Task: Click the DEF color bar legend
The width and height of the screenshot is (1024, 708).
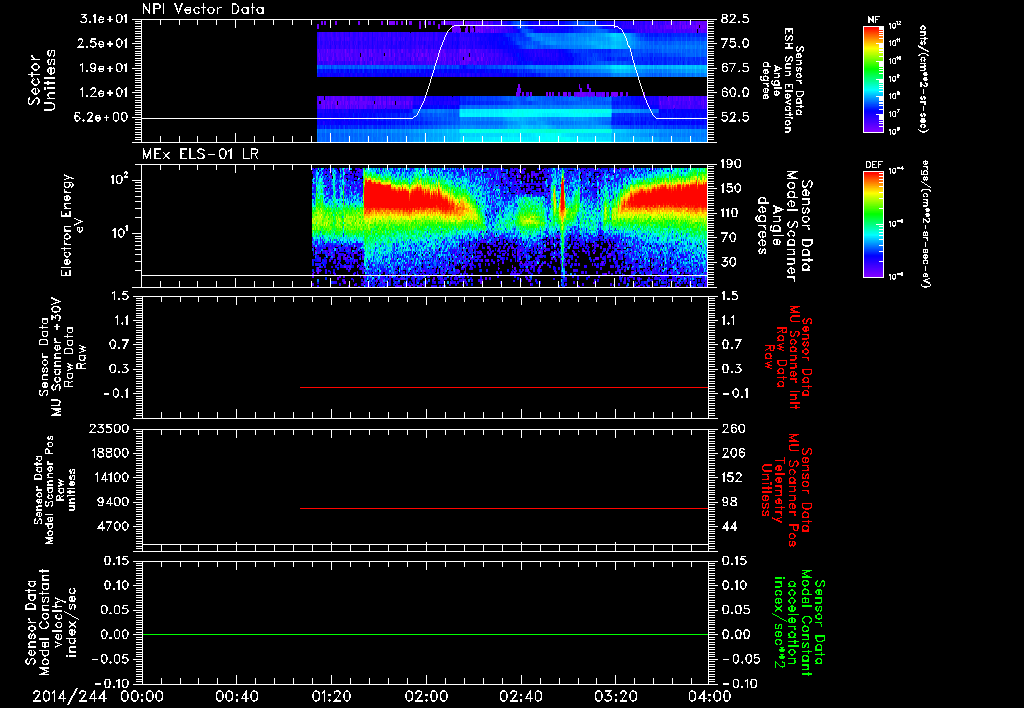Action: pos(873,224)
